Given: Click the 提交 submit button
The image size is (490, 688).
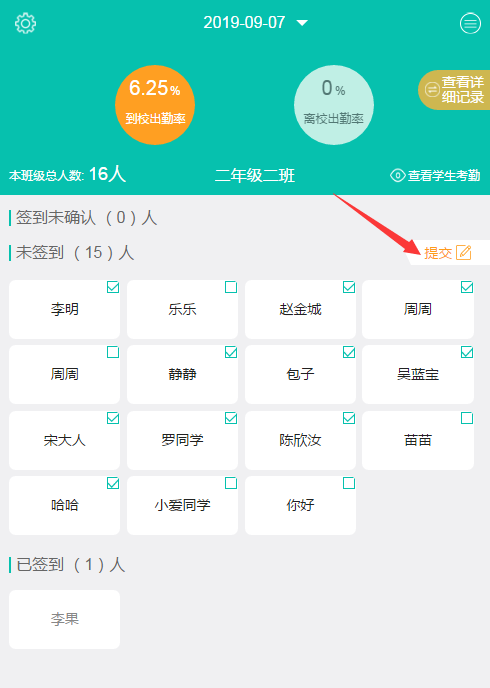Looking at the screenshot, I should 438,253.
